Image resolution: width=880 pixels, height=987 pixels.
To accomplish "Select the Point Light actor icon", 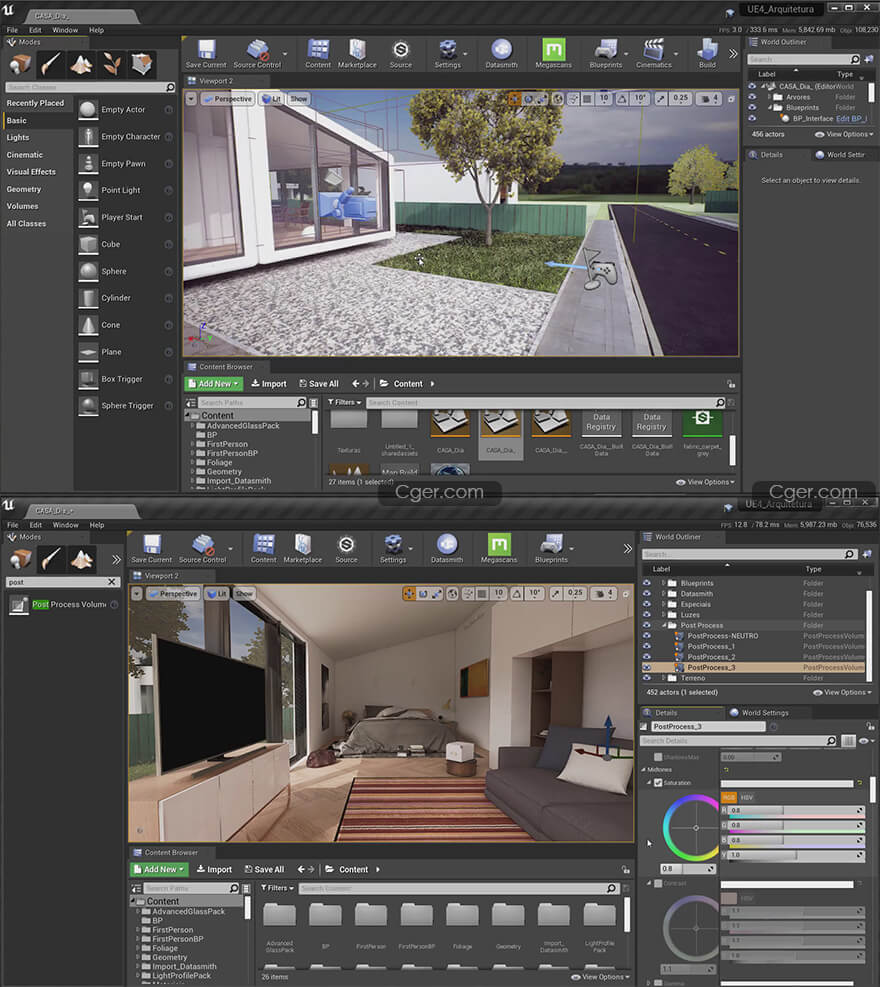I will point(88,190).
